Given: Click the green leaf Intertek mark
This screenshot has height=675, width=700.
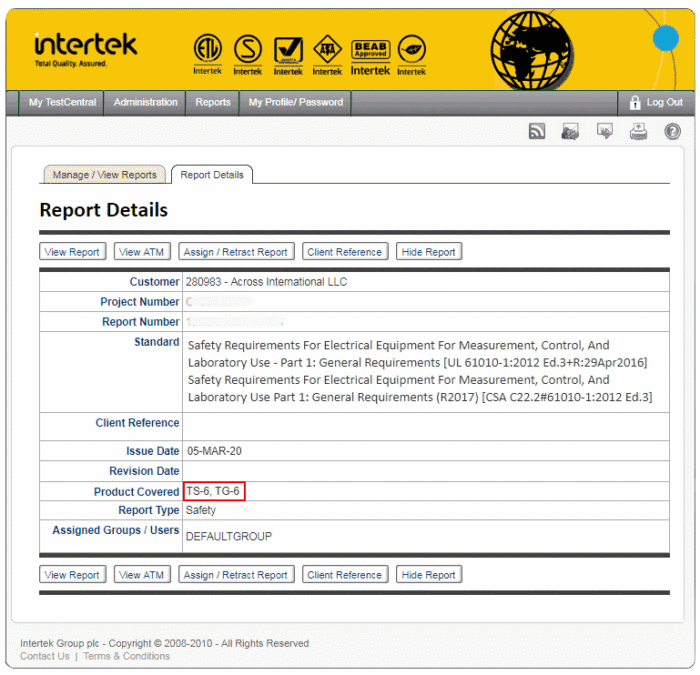Looking at the screenshot, I should [x=411, y=55].
